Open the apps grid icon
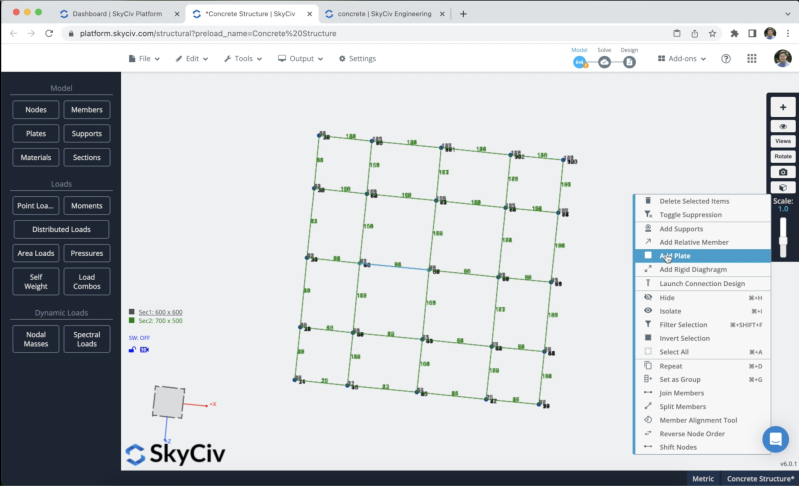 click(752, 59)
